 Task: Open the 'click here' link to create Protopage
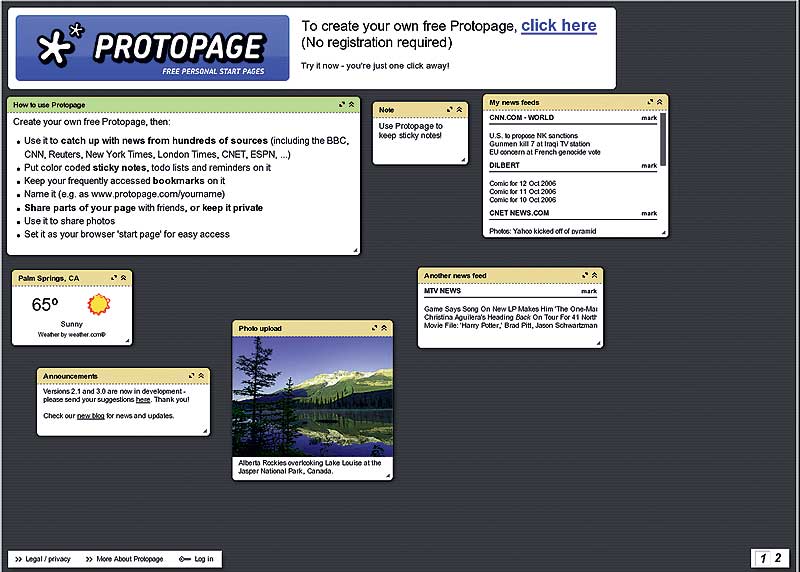[559, 26]
